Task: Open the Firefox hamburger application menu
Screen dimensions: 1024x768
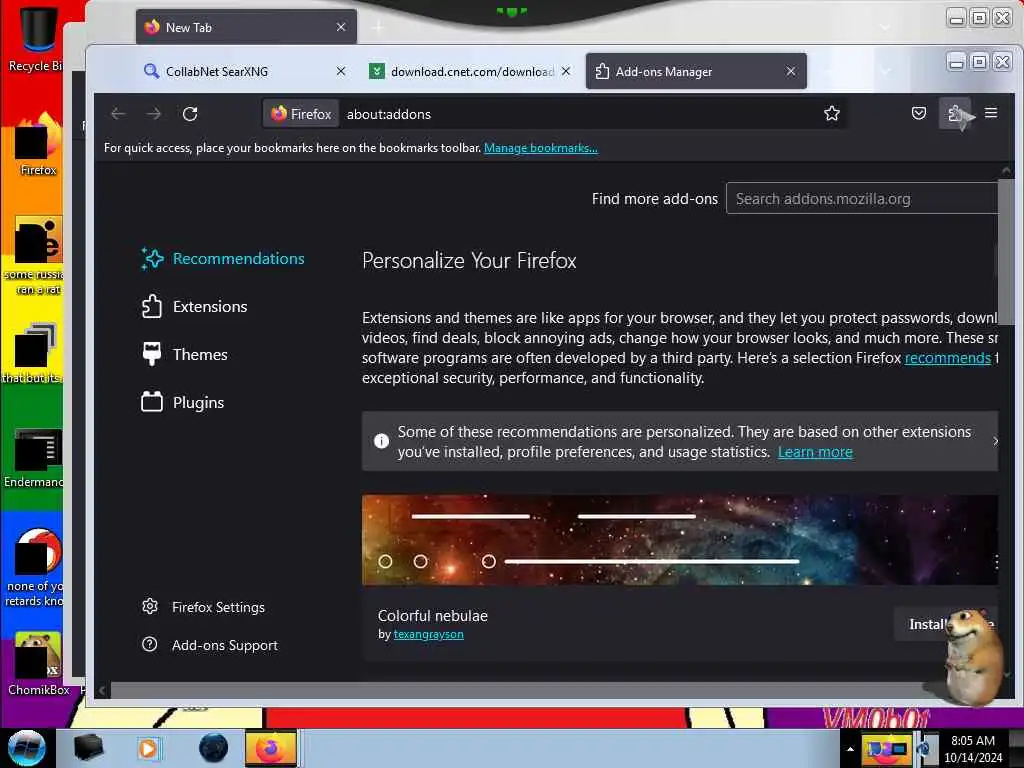Action: coord(991,113)
